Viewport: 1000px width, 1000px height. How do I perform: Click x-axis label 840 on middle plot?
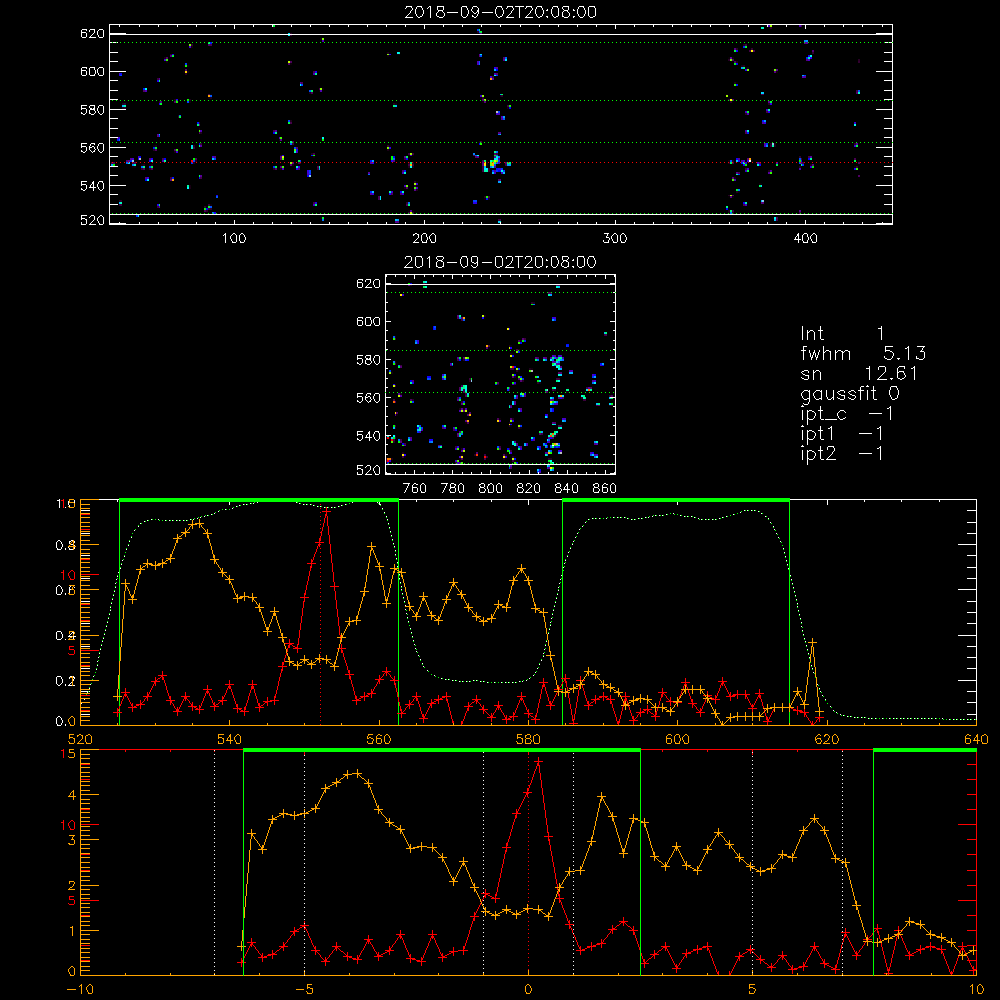pos(566,489)
